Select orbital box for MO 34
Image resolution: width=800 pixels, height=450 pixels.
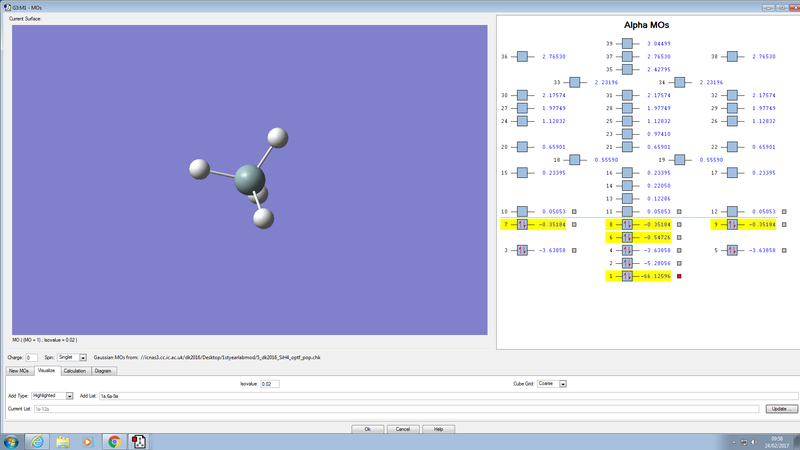(x=680, y=82)
